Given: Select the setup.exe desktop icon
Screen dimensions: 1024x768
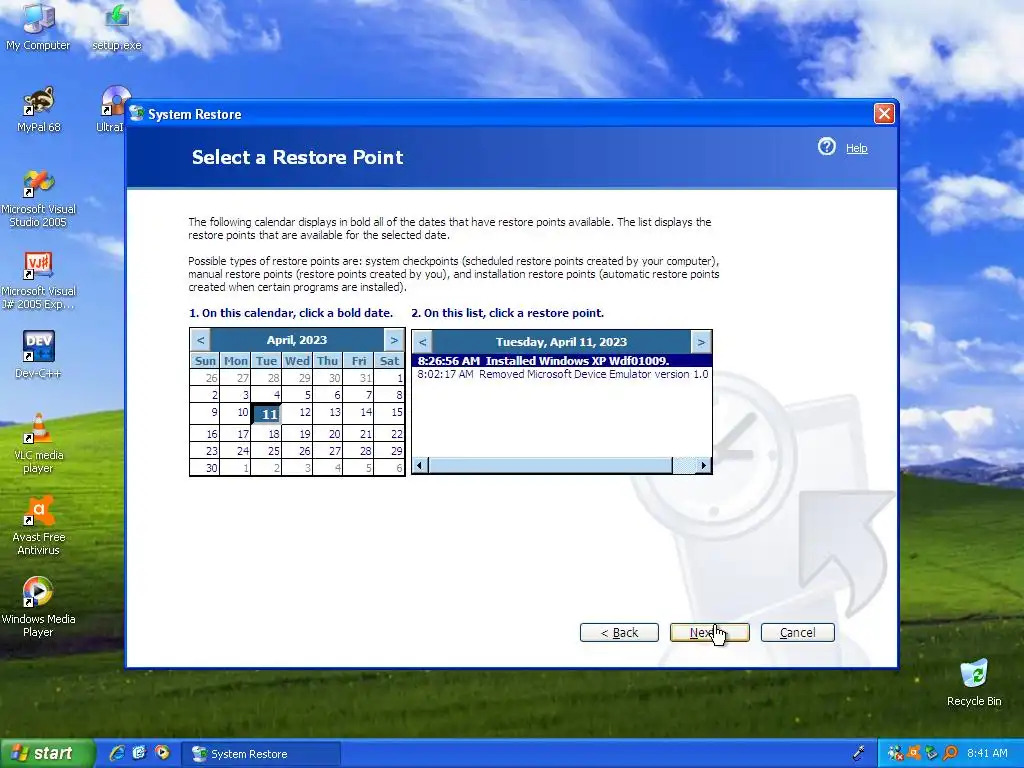Looking at the screenshot, I should pyautogui.click(x=116, y=27).
